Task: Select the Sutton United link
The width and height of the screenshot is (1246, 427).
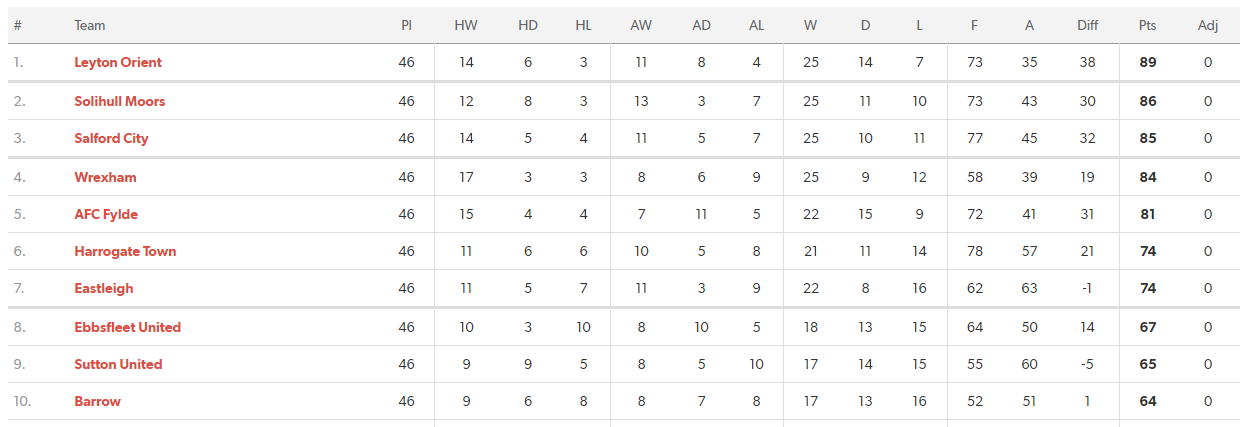Action: point(118,364)
